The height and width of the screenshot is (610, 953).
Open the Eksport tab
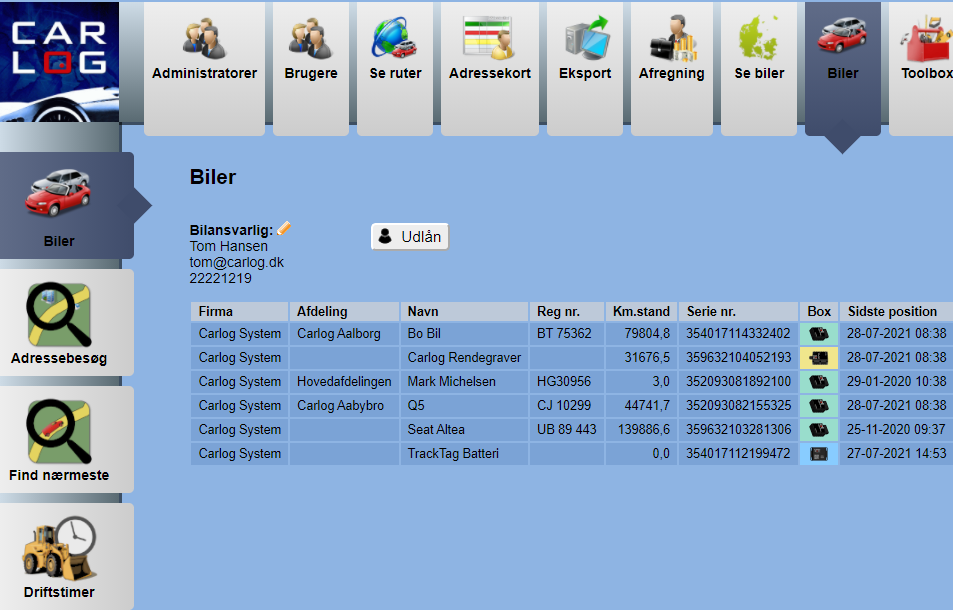point(585,67)
